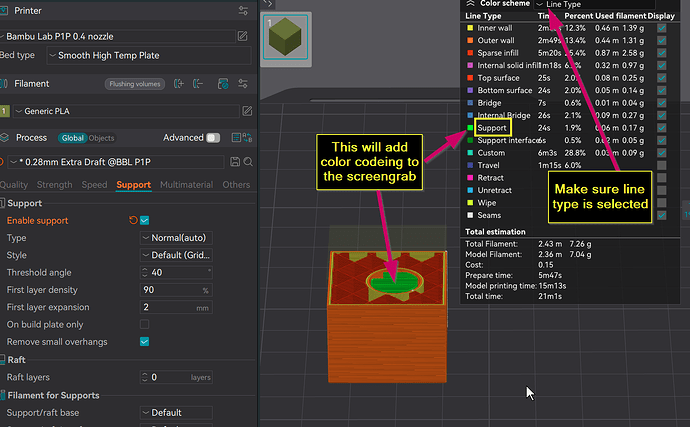Switch to the Speed tab
Viewport: 690px width, 427px height.
coord(94,185)
